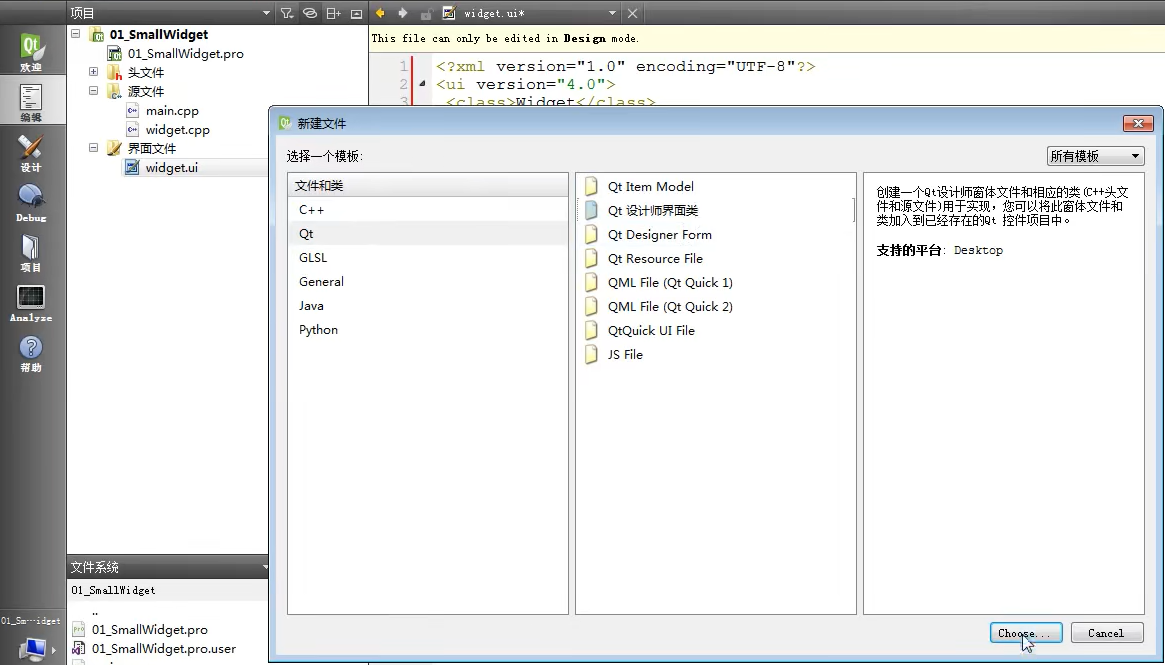This screenshot has width=1165, height=665.
Task: Select QML File (Qt Quick 2) template
Action: (716, 306)
